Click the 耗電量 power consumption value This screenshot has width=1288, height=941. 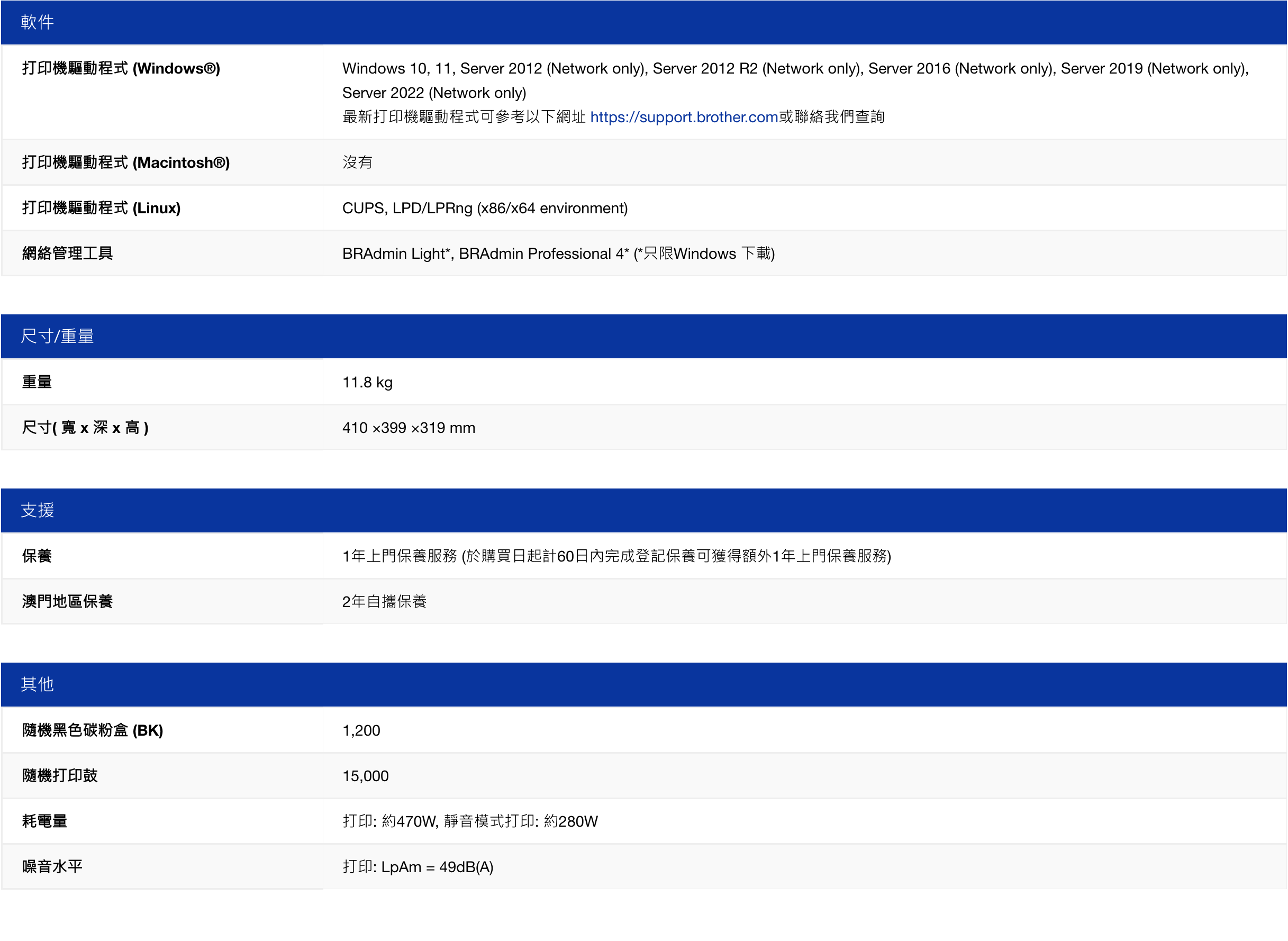[470, 821]
